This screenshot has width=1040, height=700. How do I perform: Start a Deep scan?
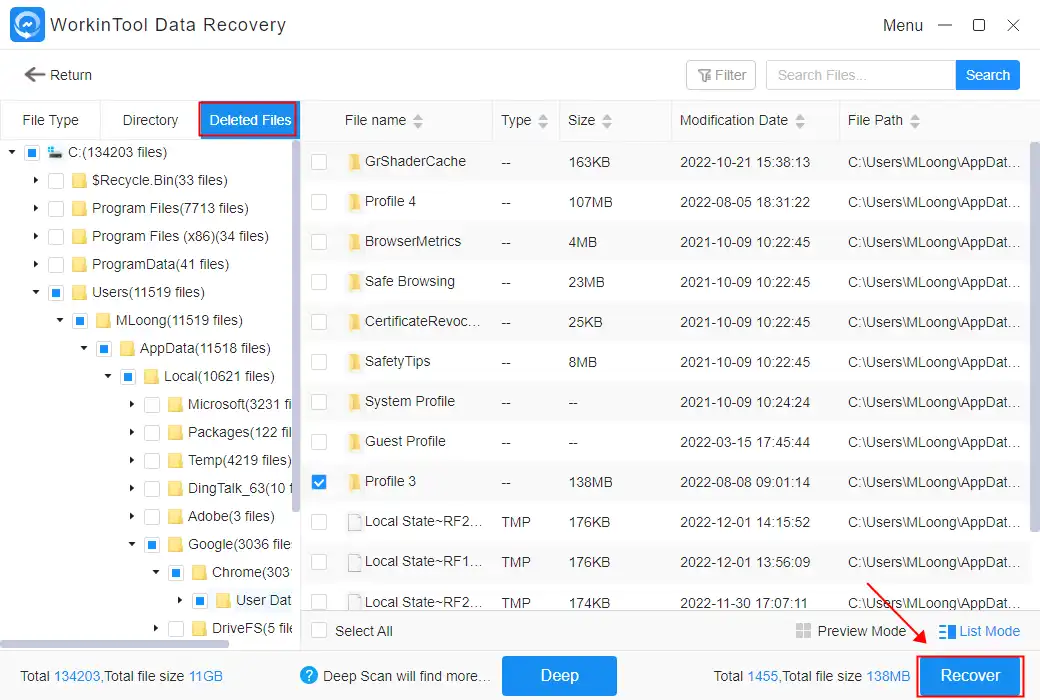(559, 675)
